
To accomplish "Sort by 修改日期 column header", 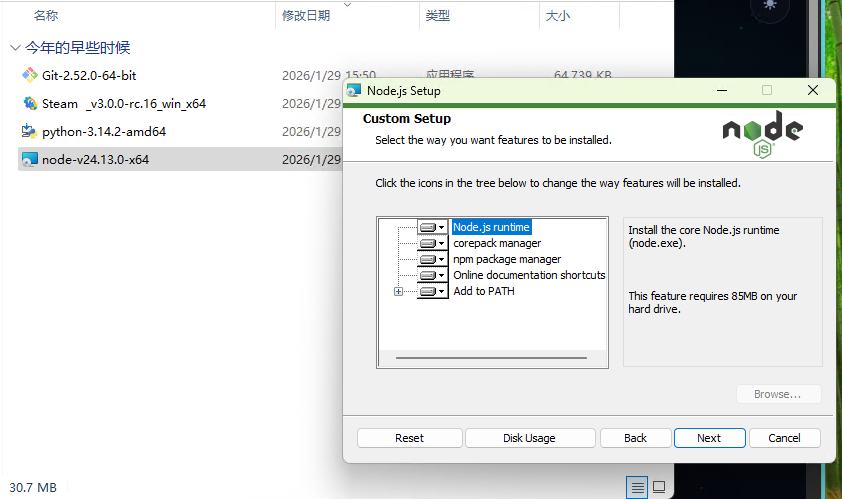I will coord(306,16).
